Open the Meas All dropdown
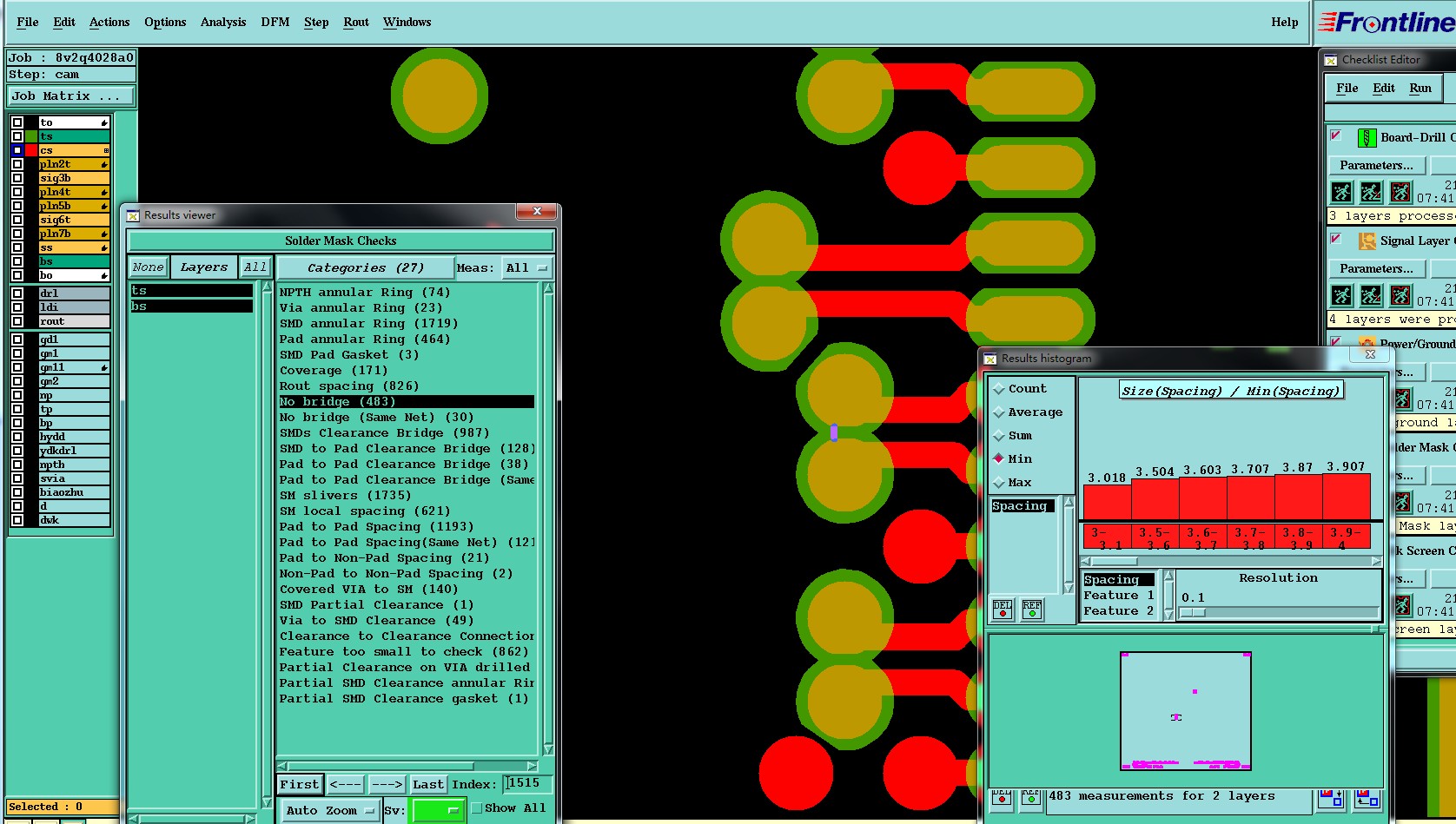 coord(526,267)
